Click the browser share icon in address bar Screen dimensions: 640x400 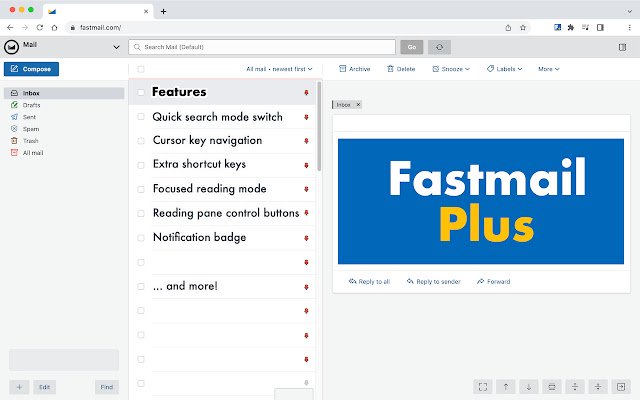[508, 28]
